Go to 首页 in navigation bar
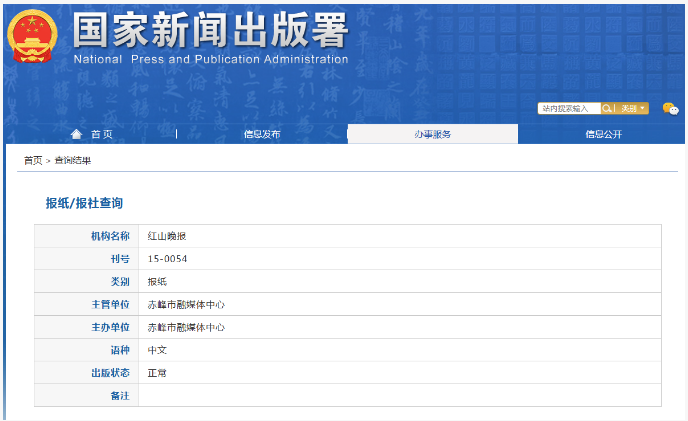Screen dimensions: 688x421 click(102, 134)
